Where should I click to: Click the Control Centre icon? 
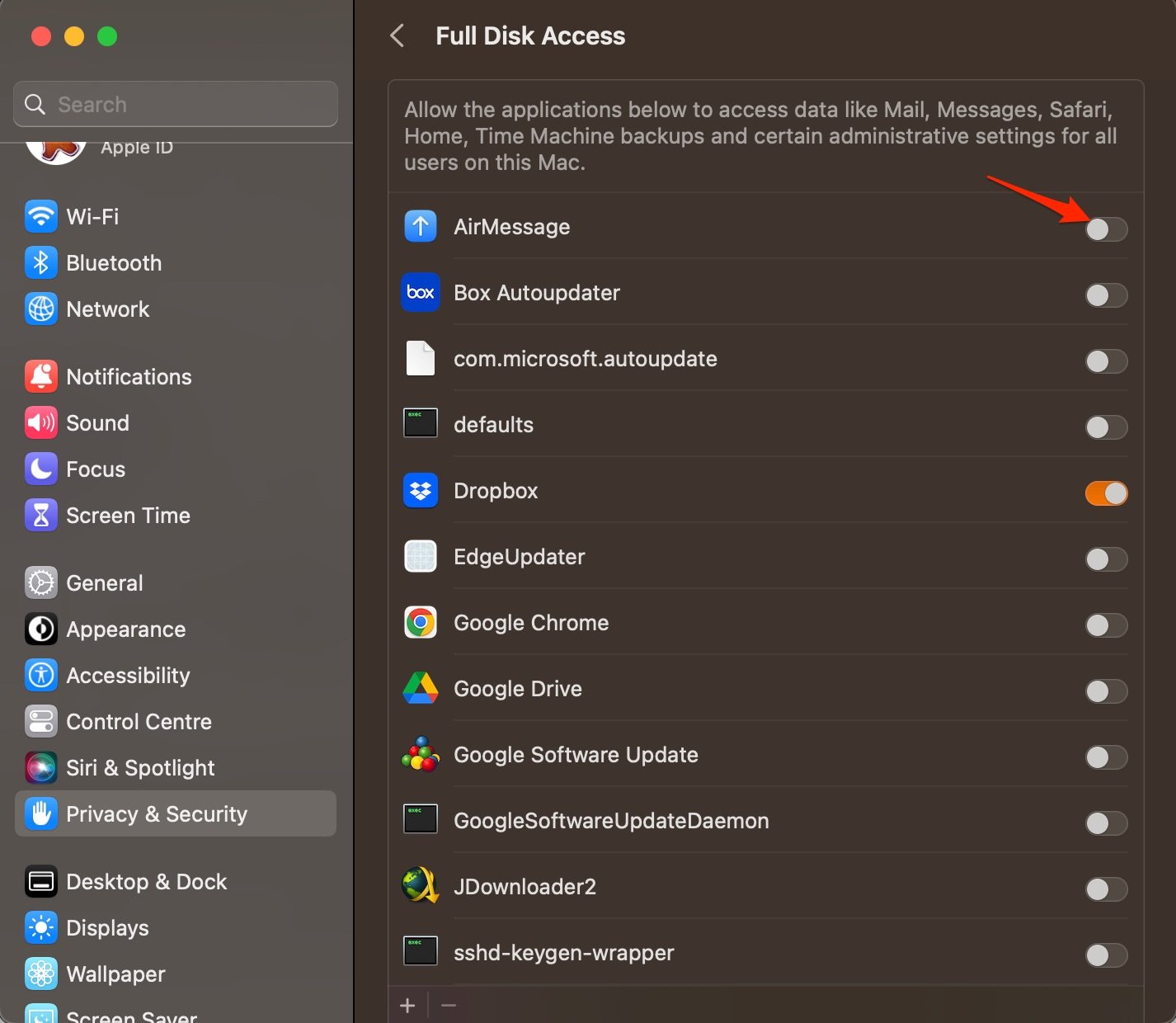click(41, 722)
